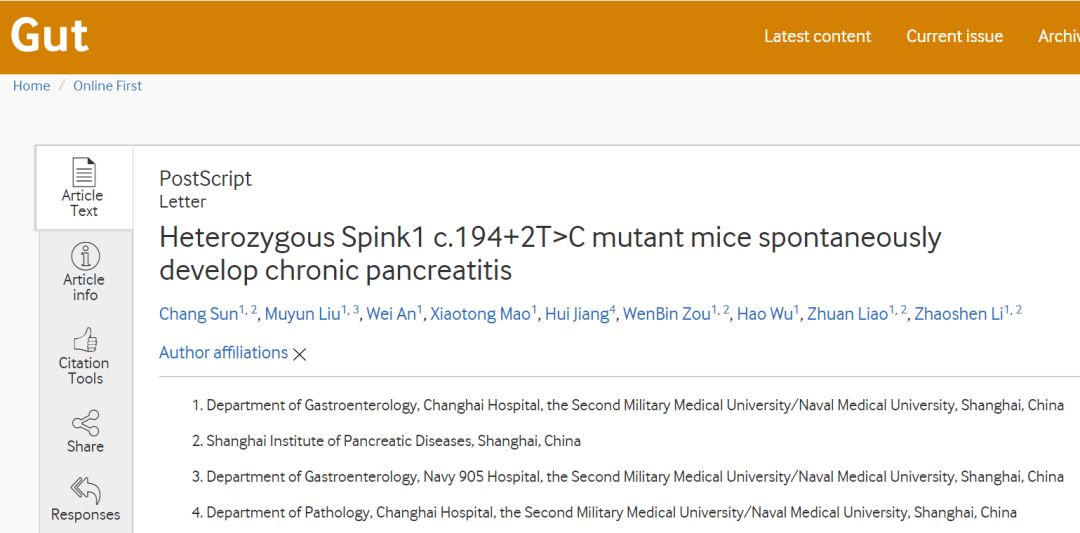Screen dimensions: 1080x533
Task: Open the Online First breadcrumb link
Action: point(107,86)
